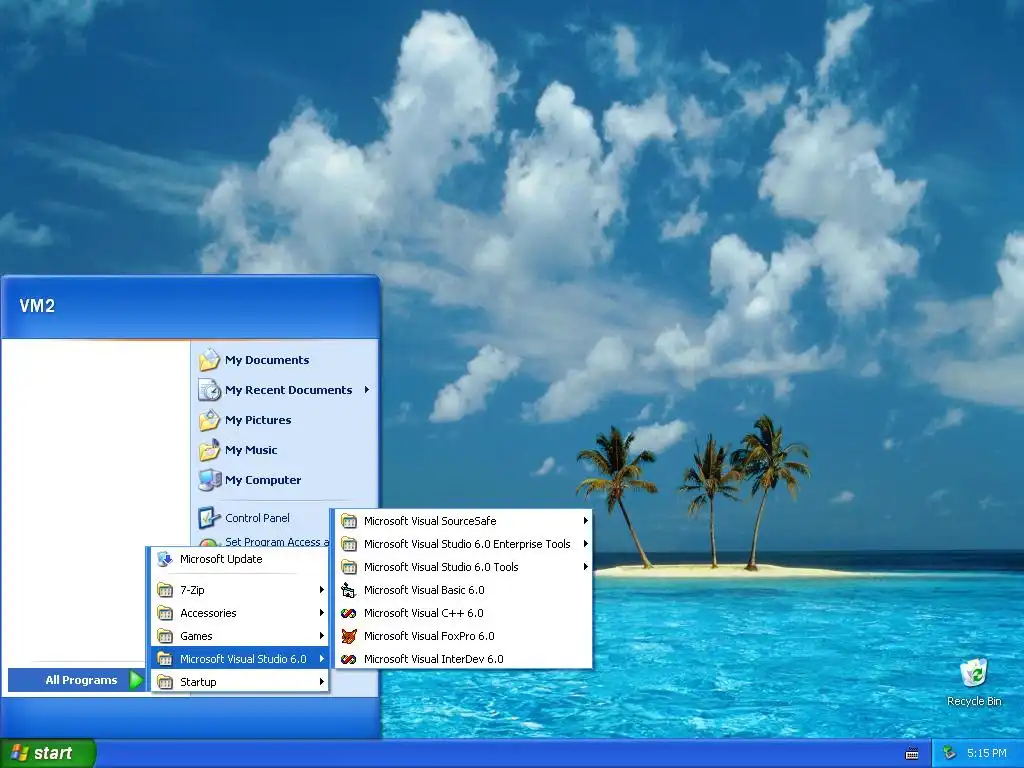The height and width of the screenshot is (768, 1024).
Task: Click the Games text label
Action: [x=196, y=636]
